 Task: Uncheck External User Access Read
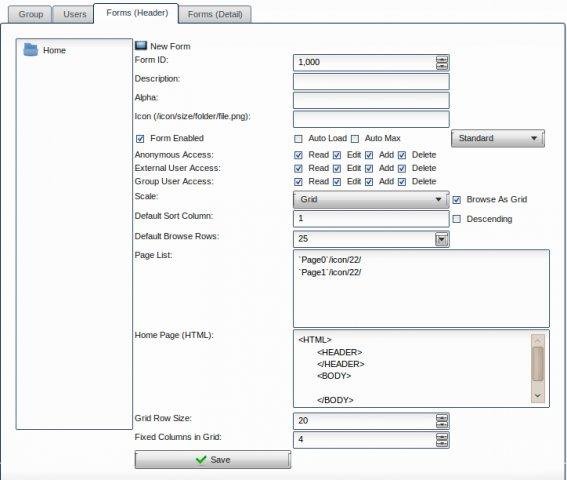click(x=298, y=169)
